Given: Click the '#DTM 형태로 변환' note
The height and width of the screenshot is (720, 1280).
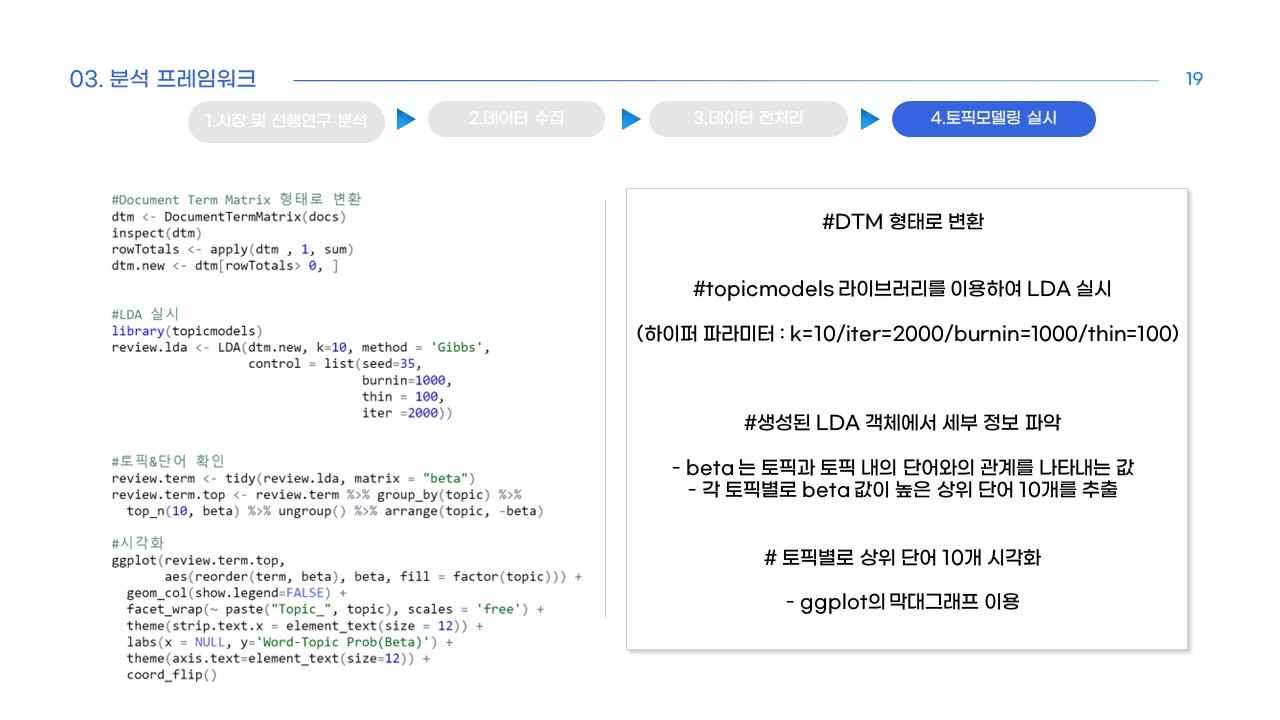Looking at the screenshot, I should pyautogui.click(x=903, y=222).
